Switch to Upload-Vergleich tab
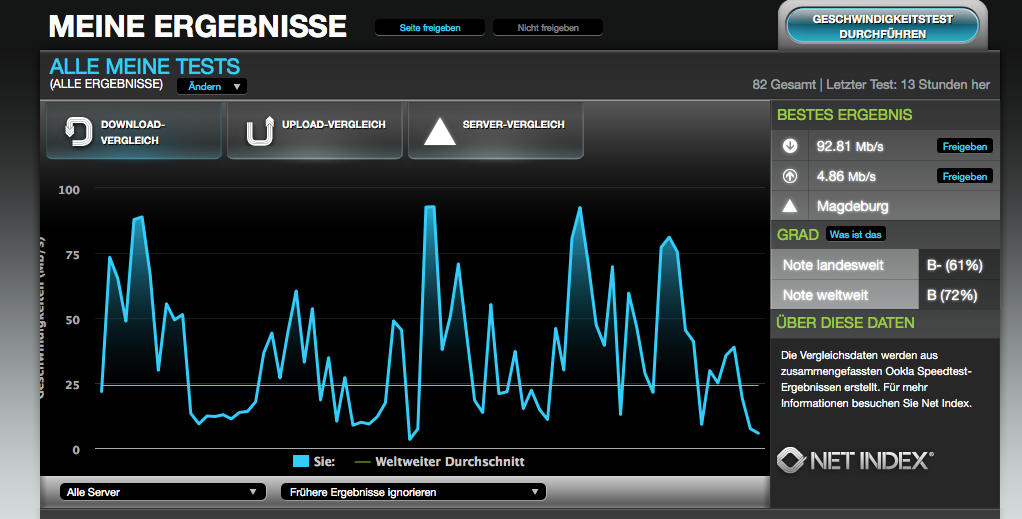Screen dimensions: 1022x519 tap(315, 132)
